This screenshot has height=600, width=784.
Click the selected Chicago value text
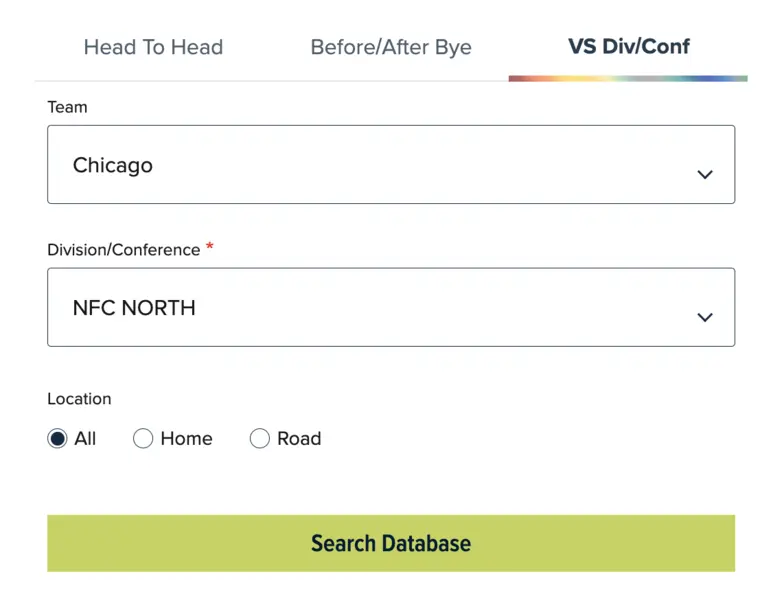pyautogui.click(x=113, y=165)
